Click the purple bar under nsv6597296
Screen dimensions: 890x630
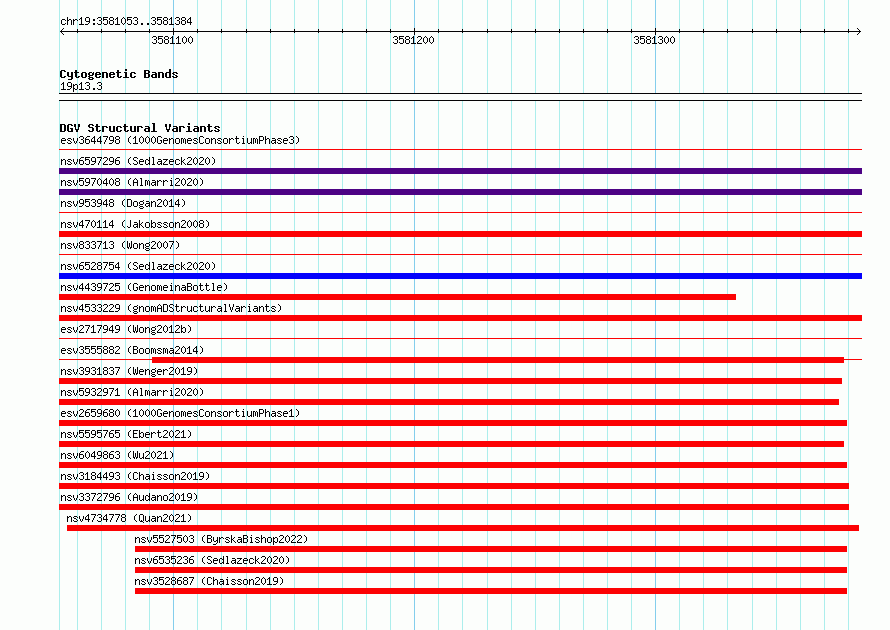[460, 171]
